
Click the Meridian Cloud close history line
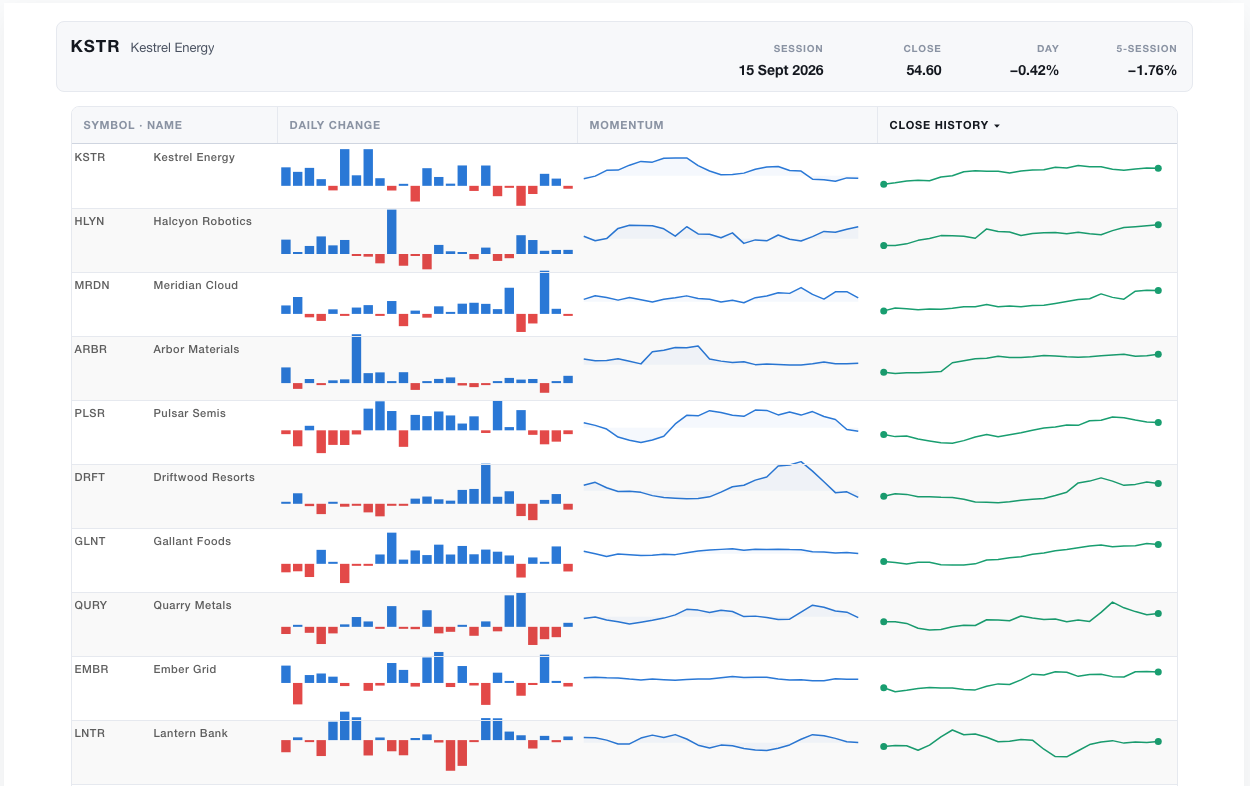(1020, 300)
